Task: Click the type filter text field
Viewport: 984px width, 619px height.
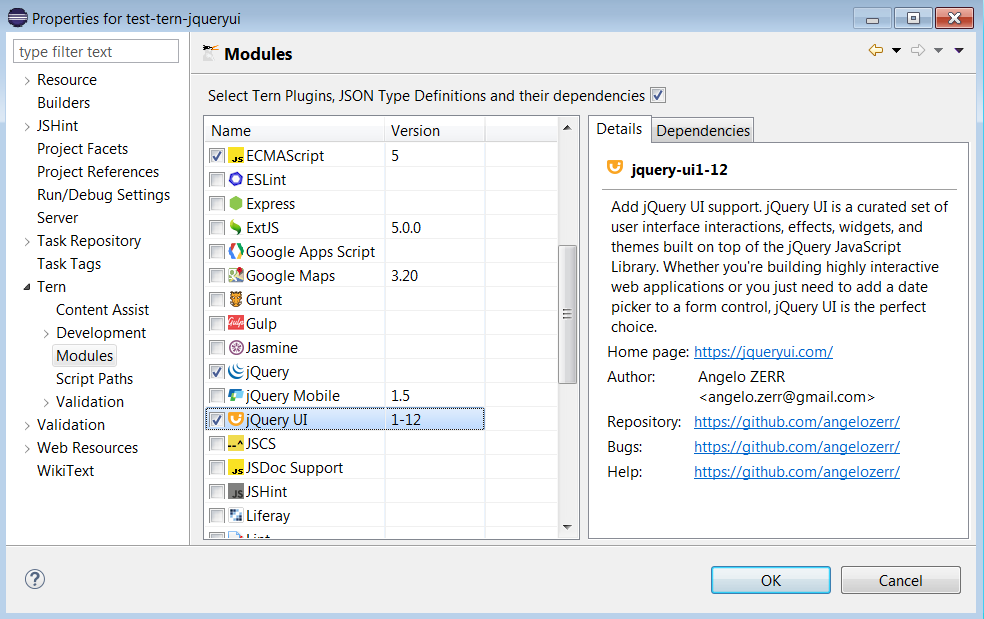Action: coord(95,50)
